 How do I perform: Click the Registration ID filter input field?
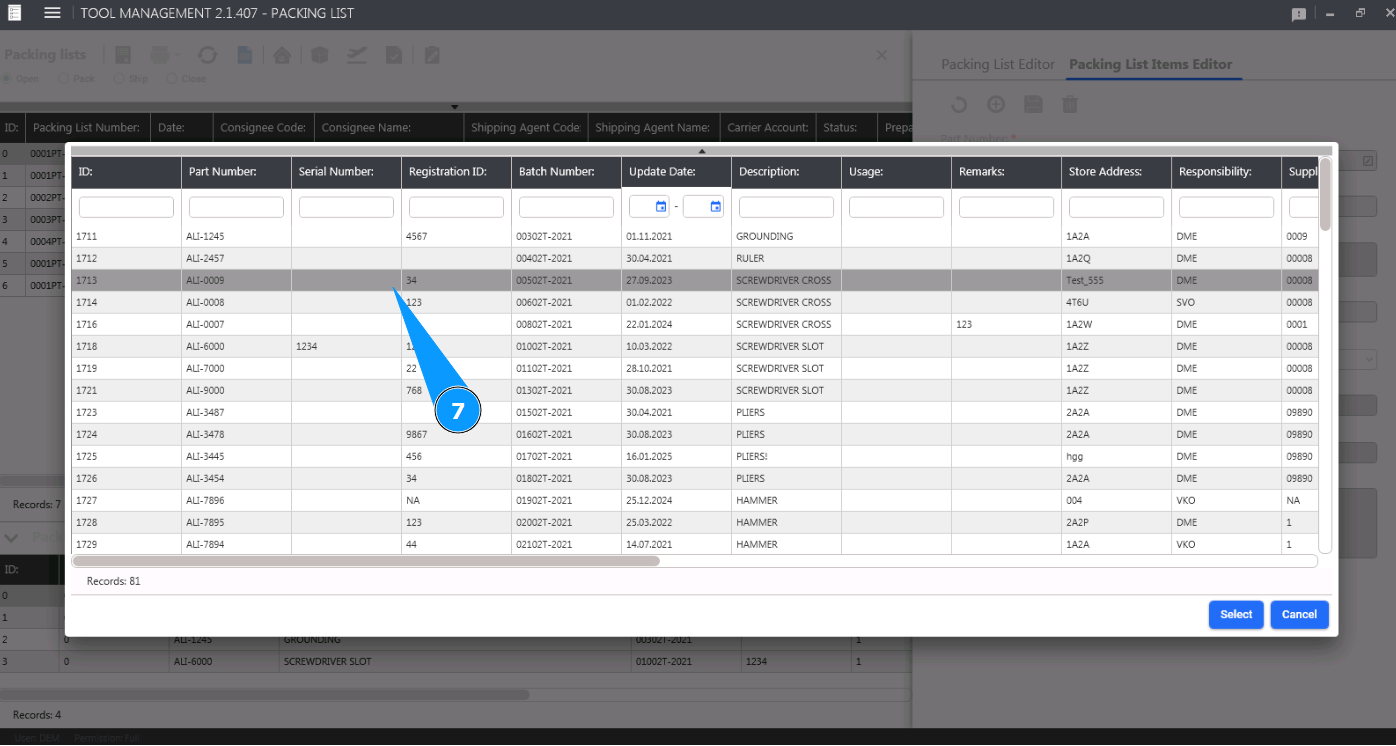(456, 207)
